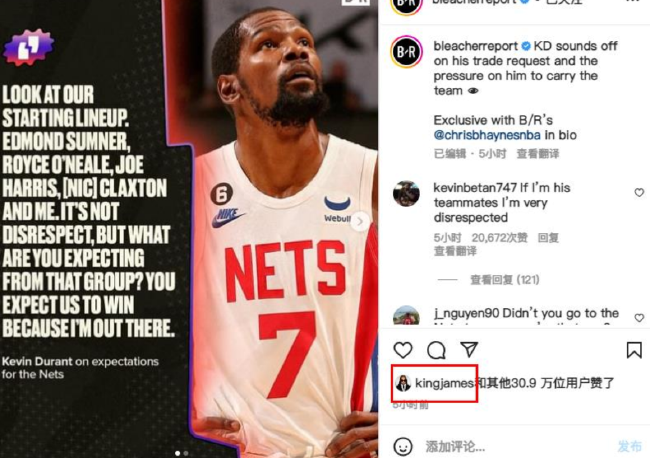
Task: Save the post with the bookmark icon
Action: [x=634, y=350]
